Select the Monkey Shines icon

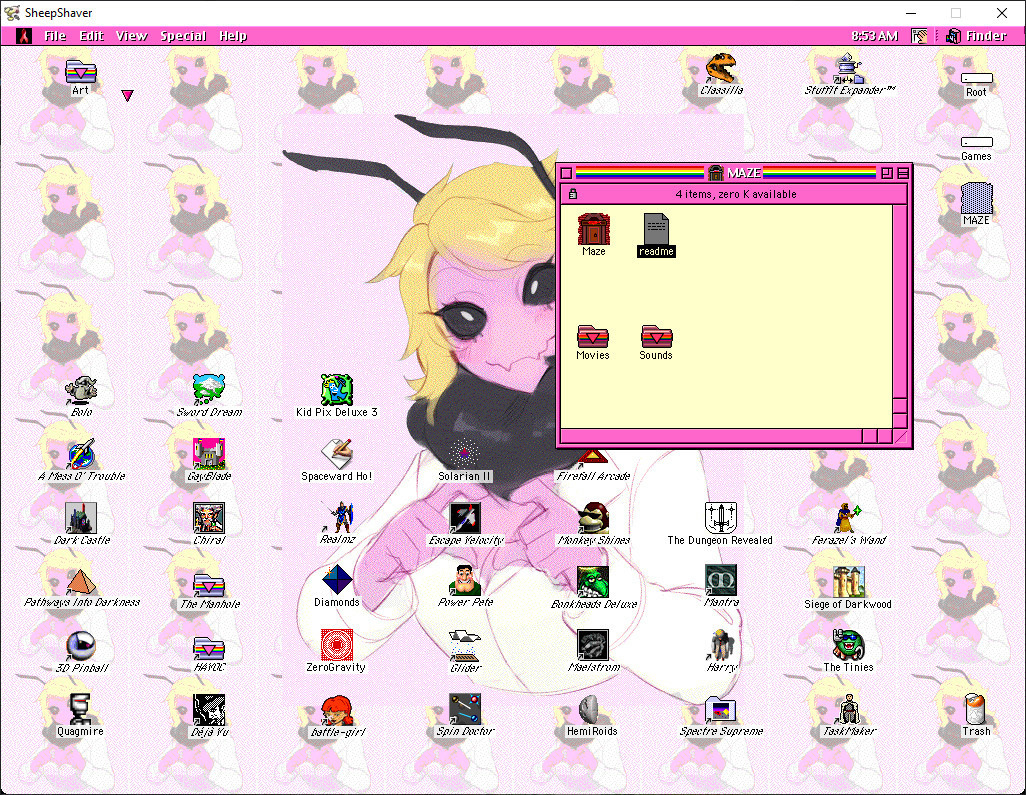point(593,518)
